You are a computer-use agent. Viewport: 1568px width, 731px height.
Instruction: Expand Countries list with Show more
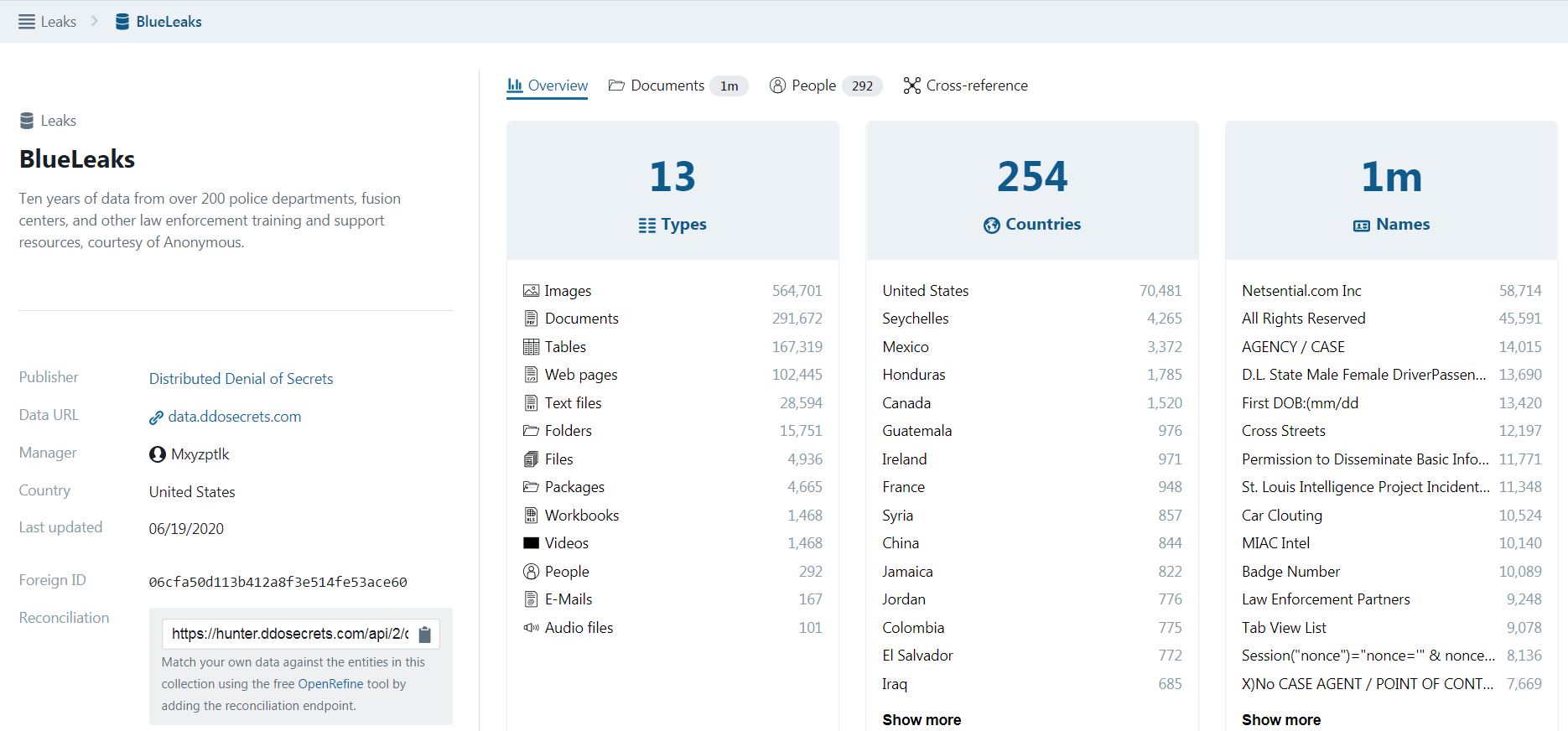tap(922, 719)
